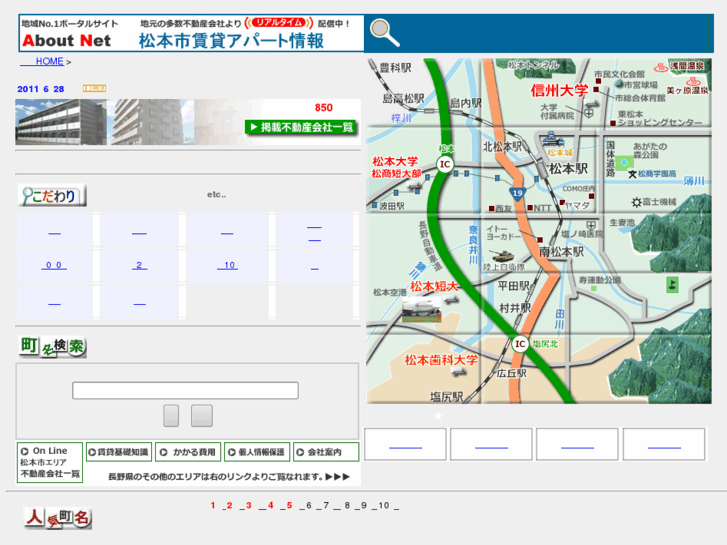Go to ranking number 5
Screen dimensions: 727x545
(288, 506)
